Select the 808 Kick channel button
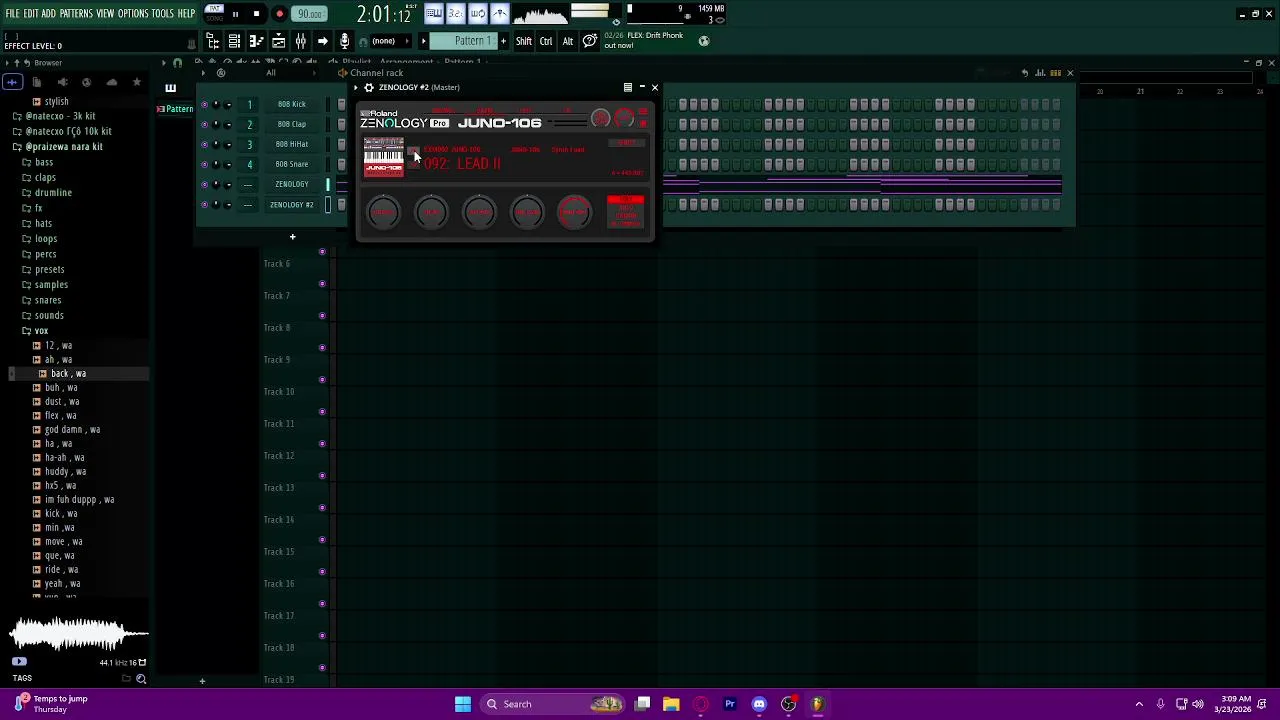Screen dimensions: 1280x720 [x=292, y=104]
